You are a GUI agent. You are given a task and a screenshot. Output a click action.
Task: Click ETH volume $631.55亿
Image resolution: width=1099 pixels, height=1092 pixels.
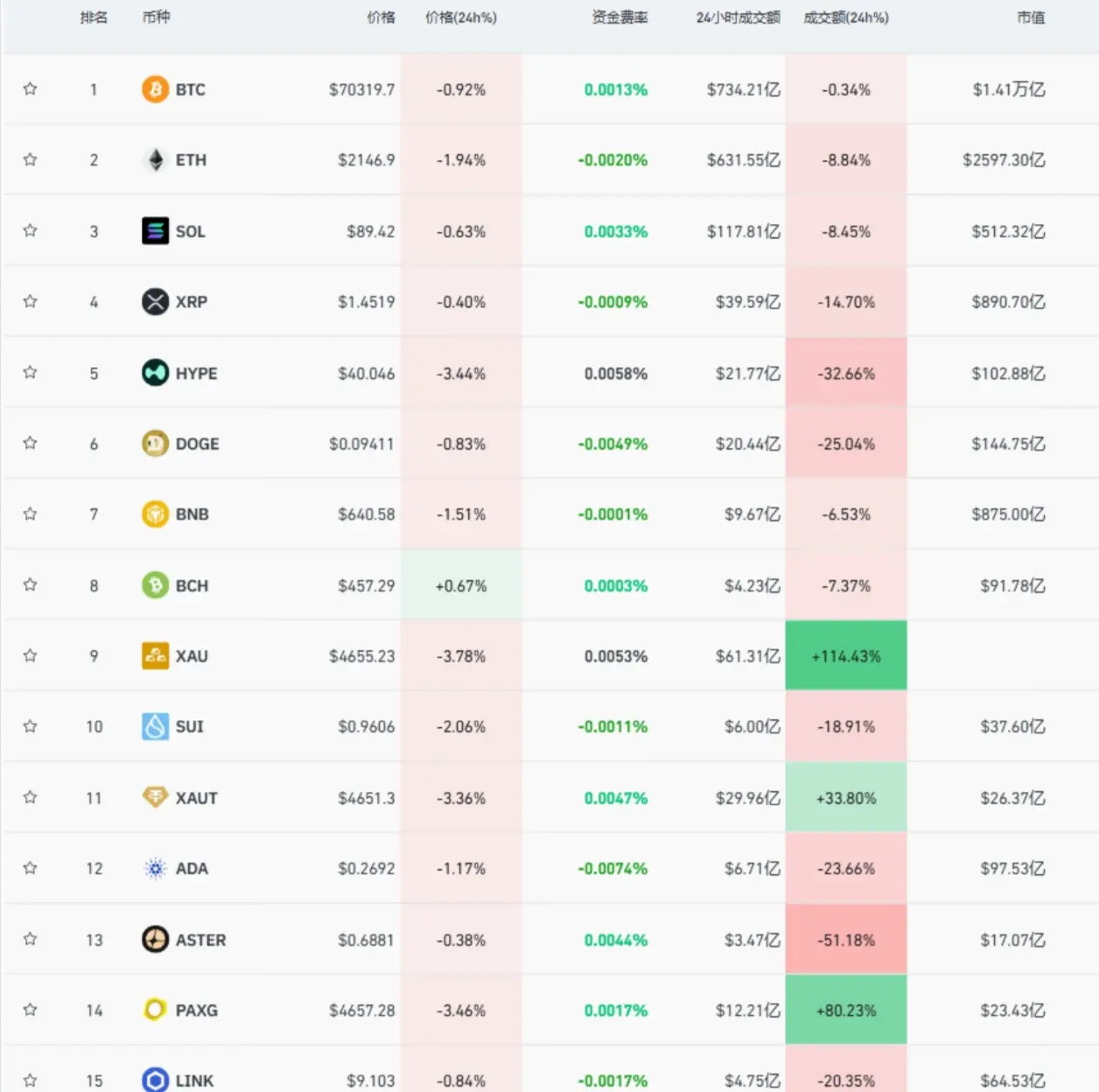click(744, 160)
